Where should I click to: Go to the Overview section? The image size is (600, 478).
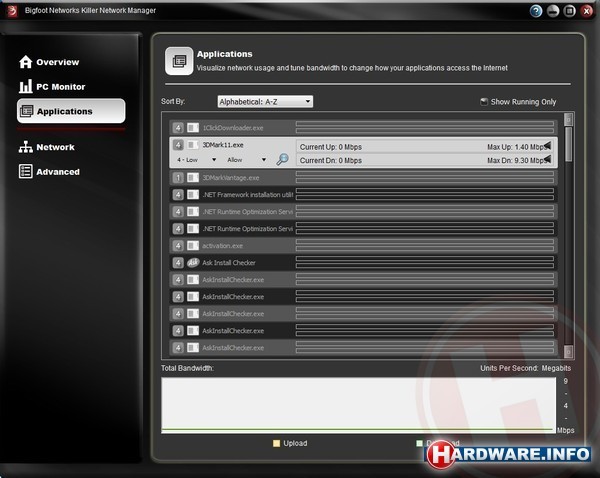(x=49, y=62)
